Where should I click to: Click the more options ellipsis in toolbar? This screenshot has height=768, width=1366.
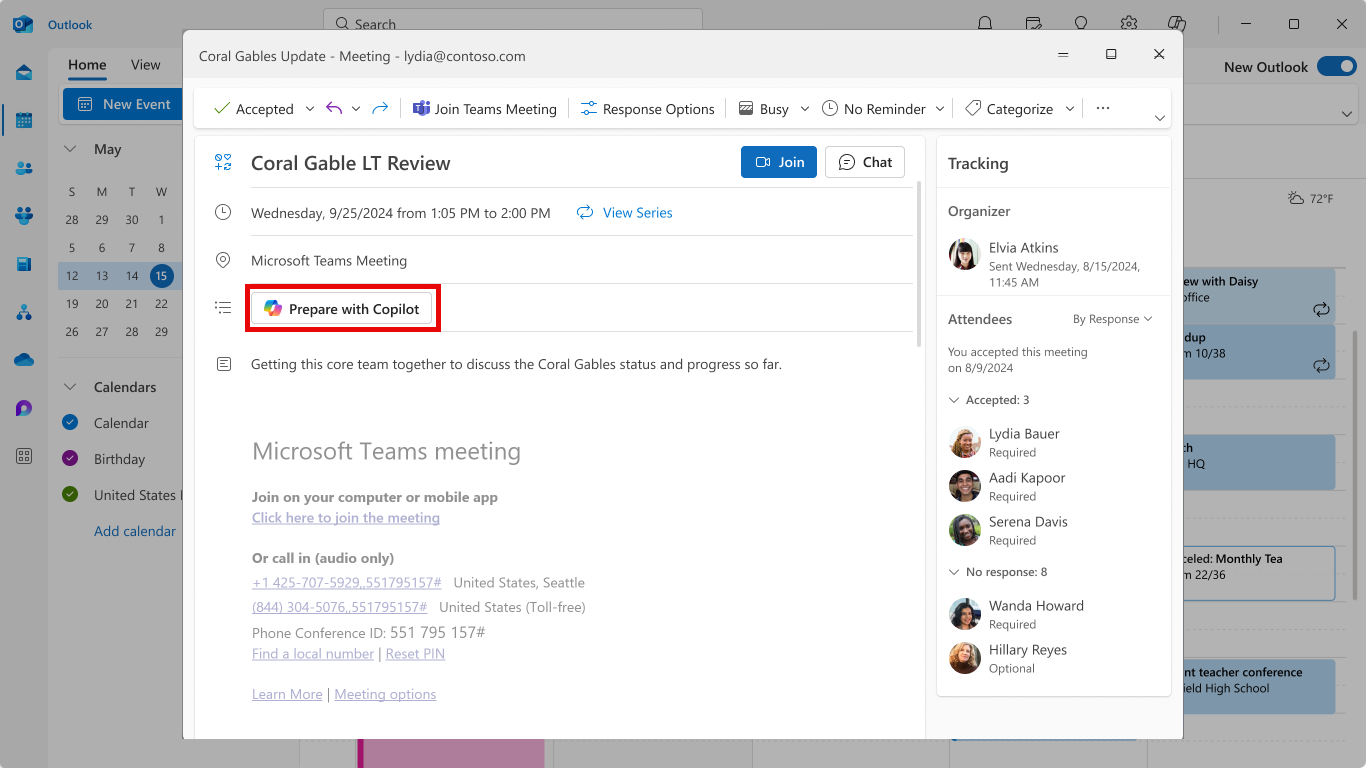coord(1102,109)
